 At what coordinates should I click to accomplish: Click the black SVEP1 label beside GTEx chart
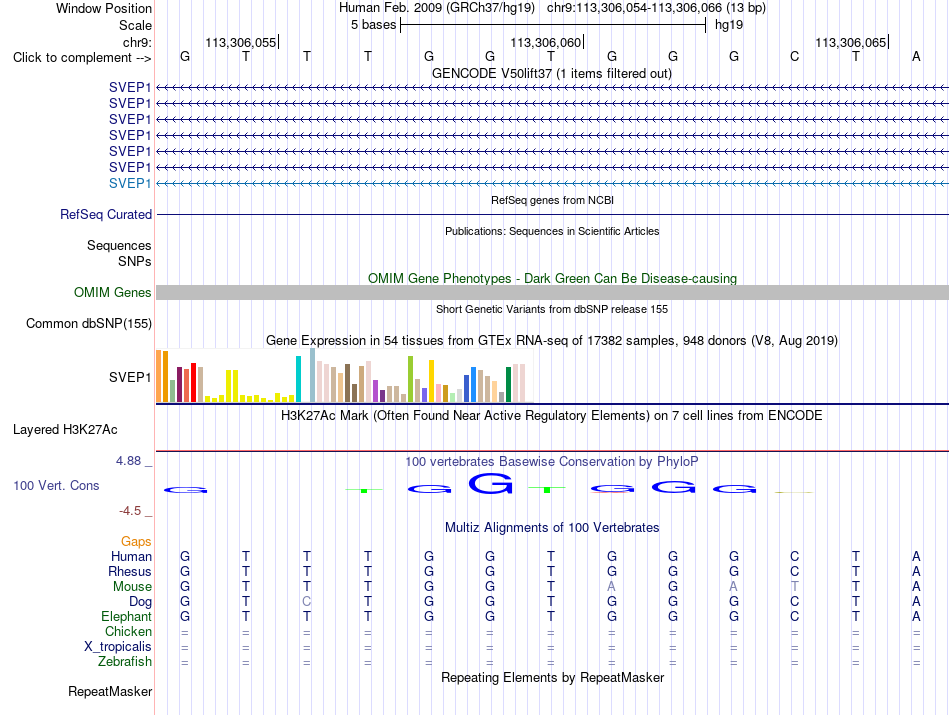(130, 377)
